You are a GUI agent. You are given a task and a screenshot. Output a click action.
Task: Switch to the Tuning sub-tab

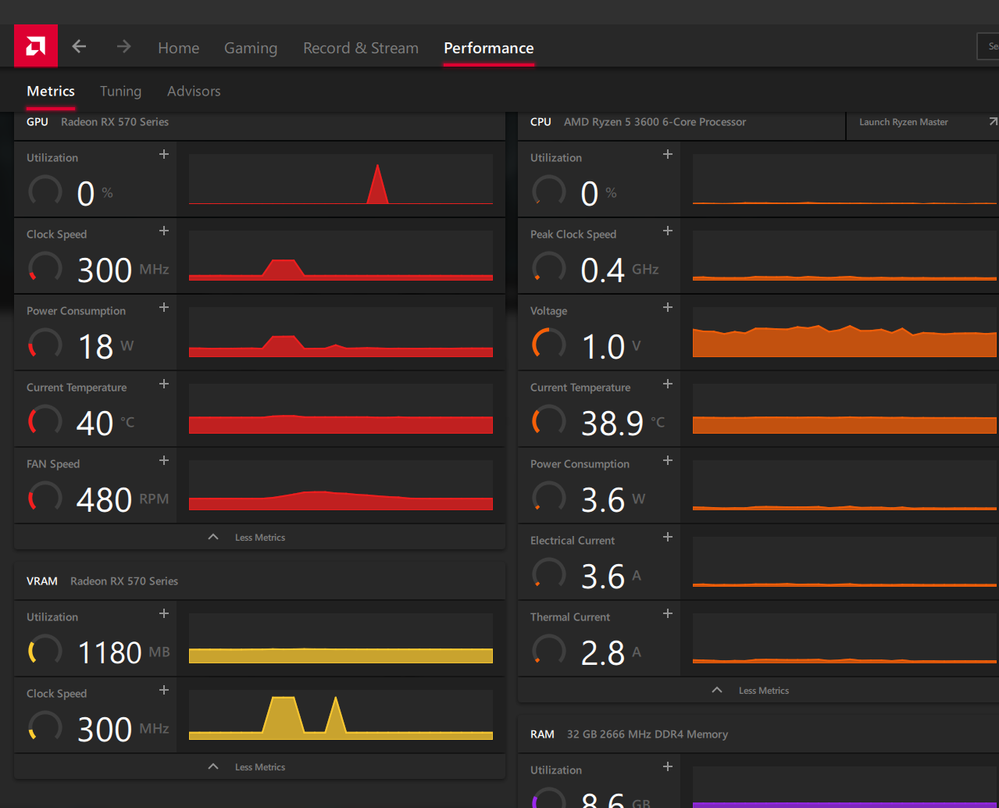pyautogui.click(x=120, y=91)
